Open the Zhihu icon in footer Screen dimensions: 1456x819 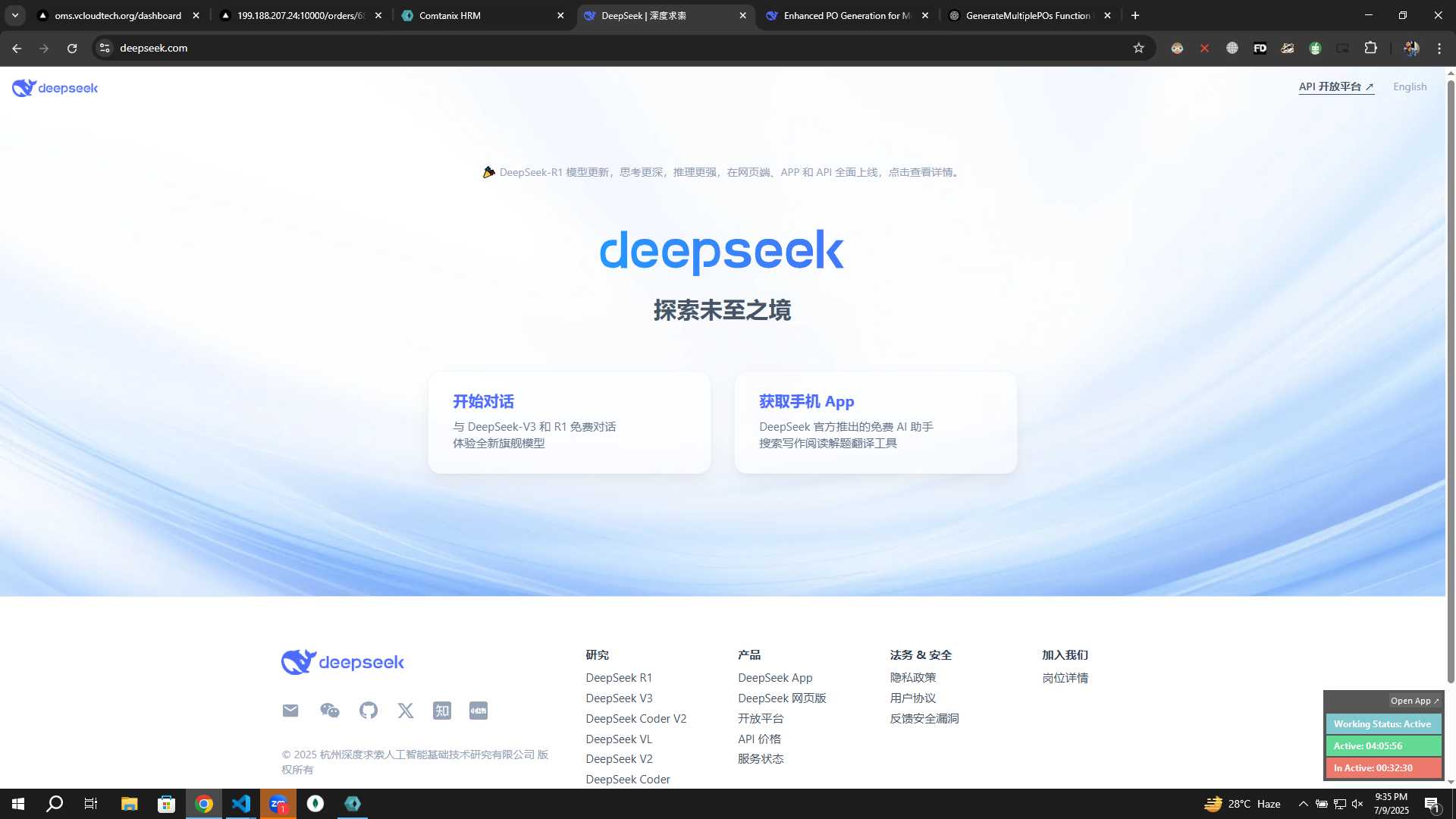[x=442, y=711]
